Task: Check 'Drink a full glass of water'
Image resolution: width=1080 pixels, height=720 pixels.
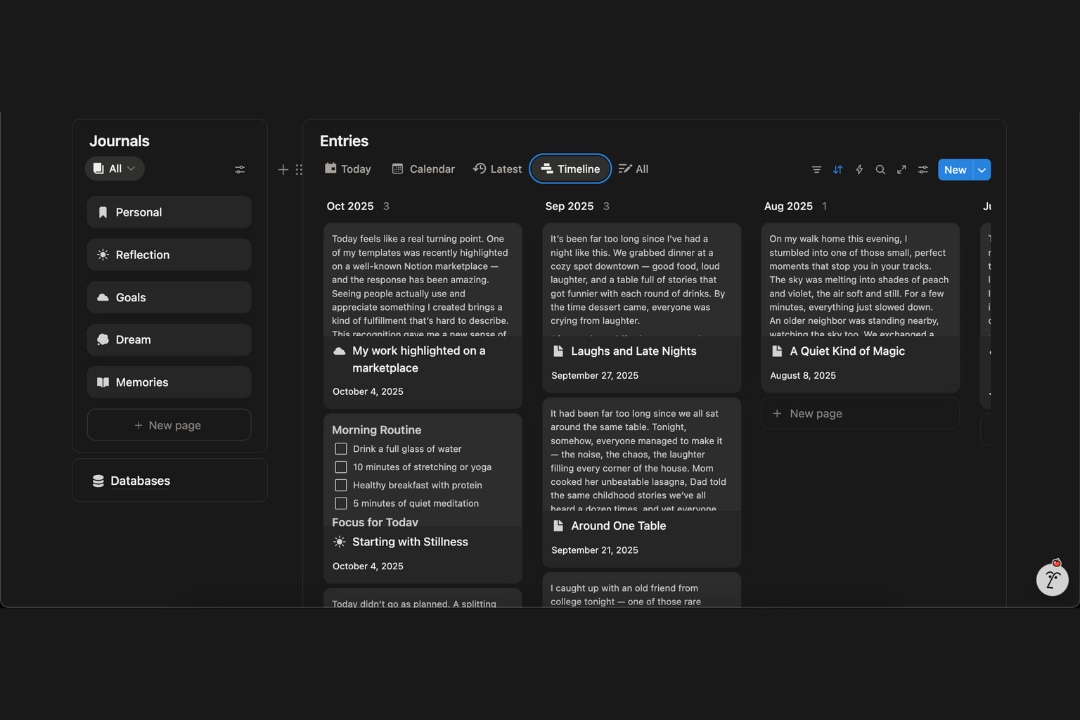Action: click(341, 449)
